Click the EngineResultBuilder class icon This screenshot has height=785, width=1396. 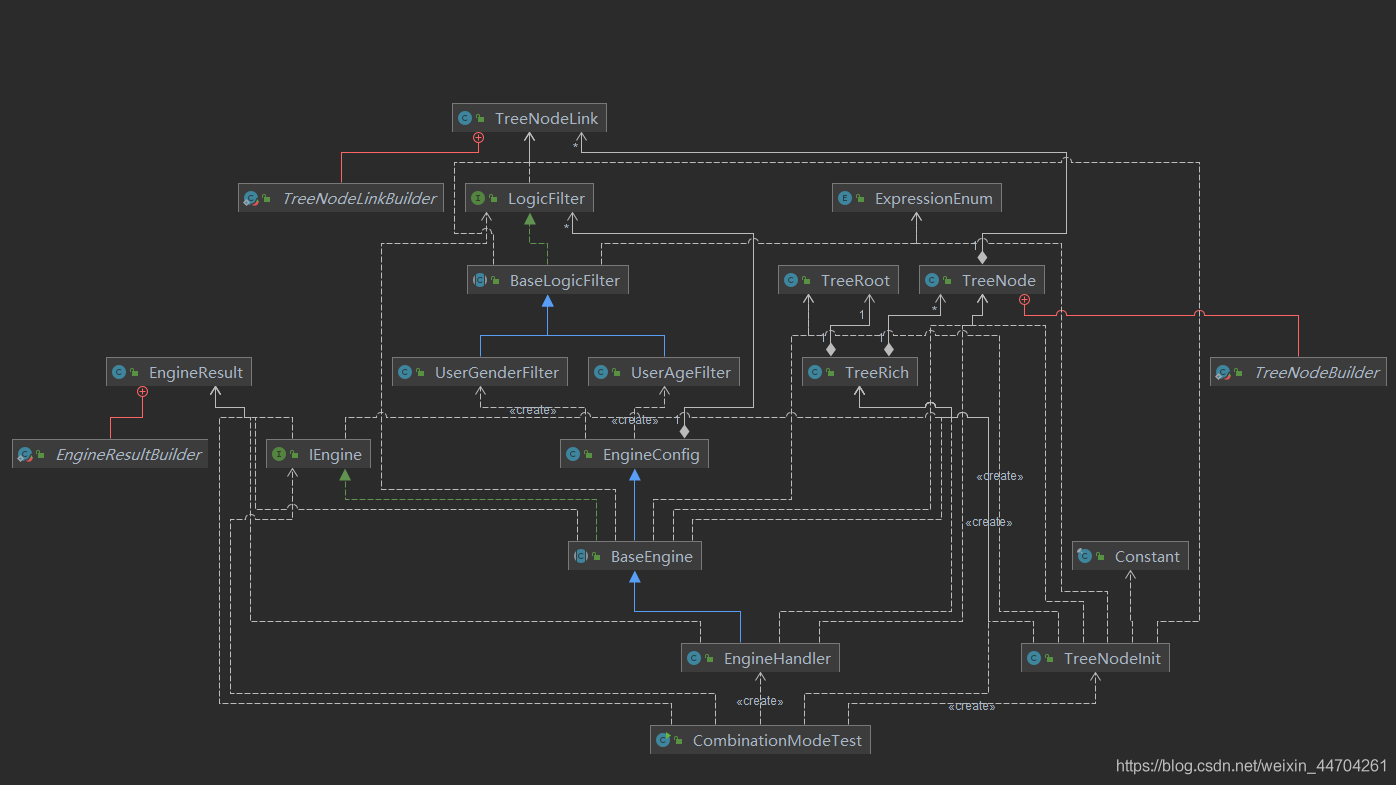click(x=26, y=455)
